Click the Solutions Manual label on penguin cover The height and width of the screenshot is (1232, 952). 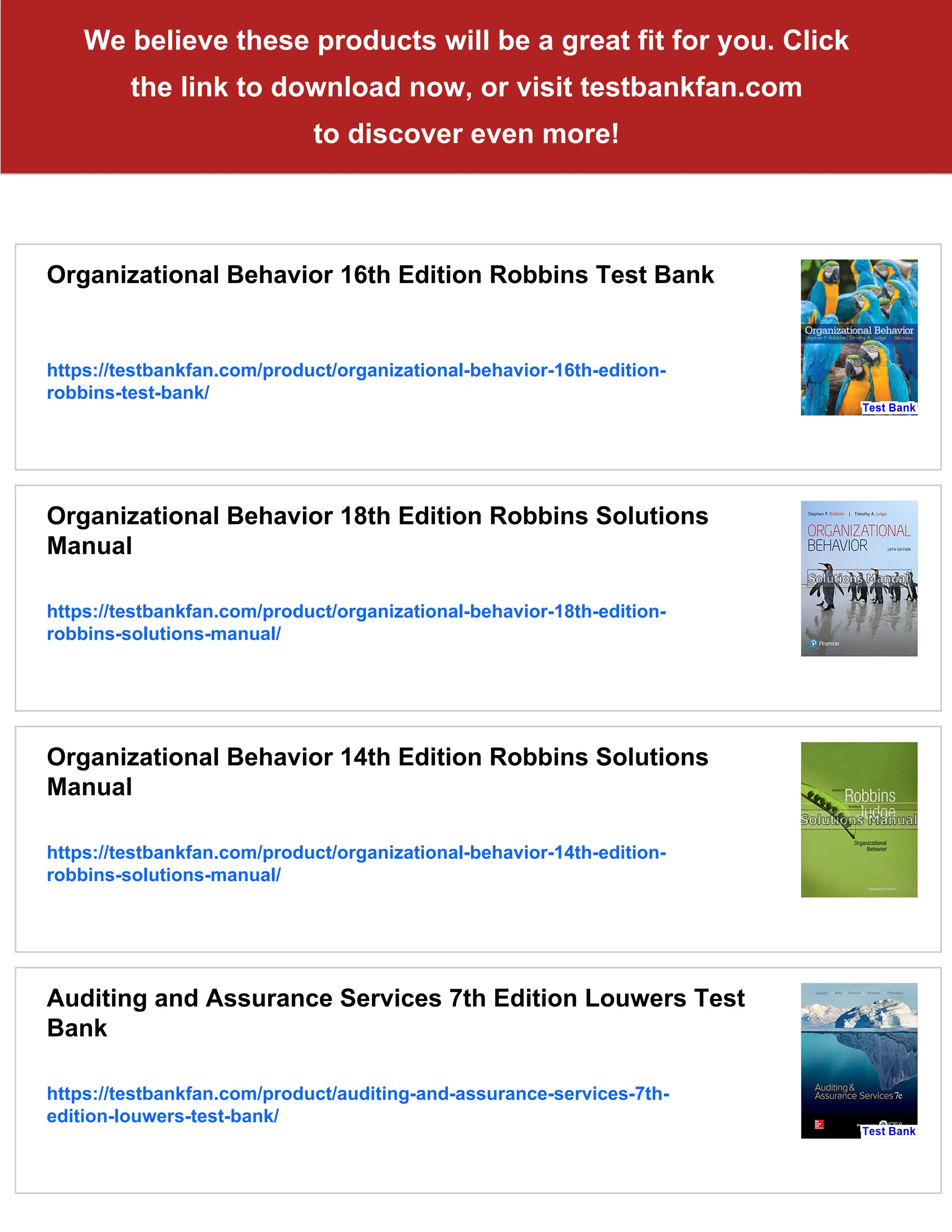(859, 579)
